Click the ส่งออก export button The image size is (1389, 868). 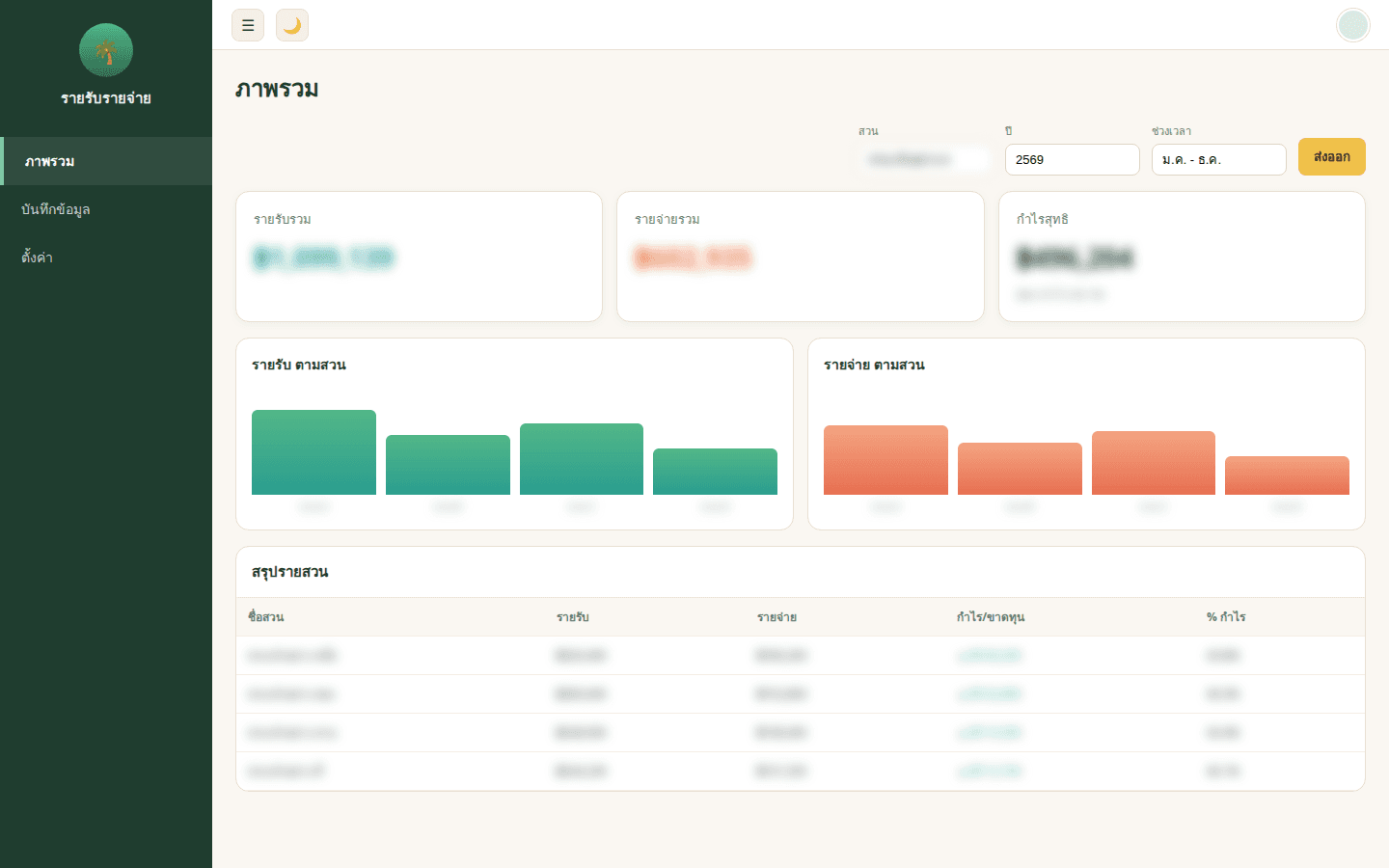click(1332, 157)
